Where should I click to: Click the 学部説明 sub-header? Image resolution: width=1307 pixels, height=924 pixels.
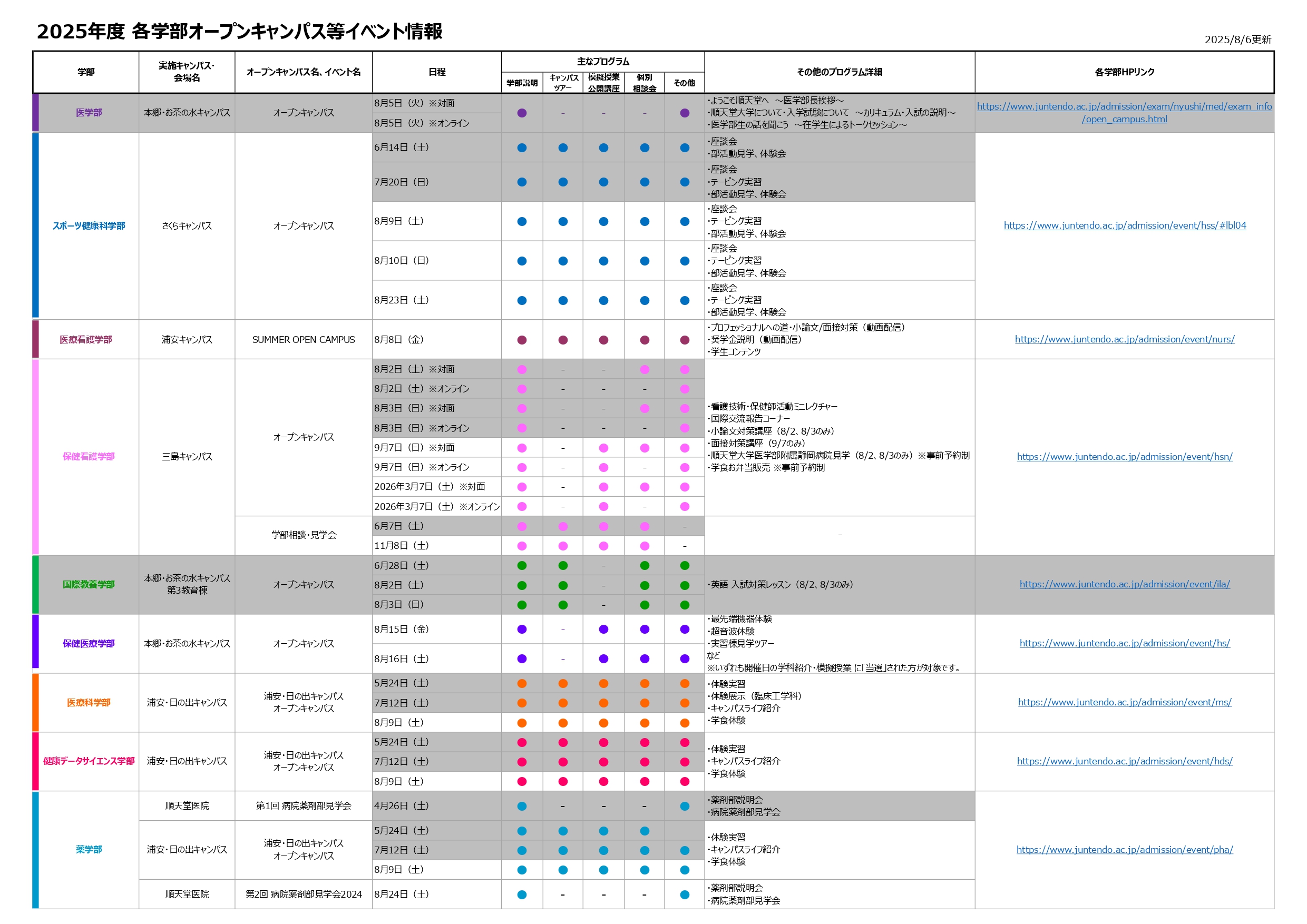pos(522,83)
